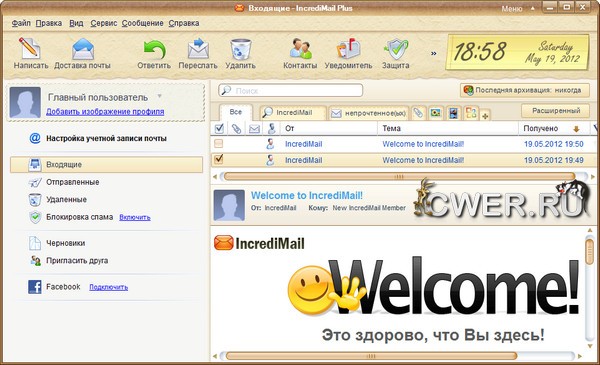Click sender avatar in message preview header
The image size is (600, 365).
point(229,205)
